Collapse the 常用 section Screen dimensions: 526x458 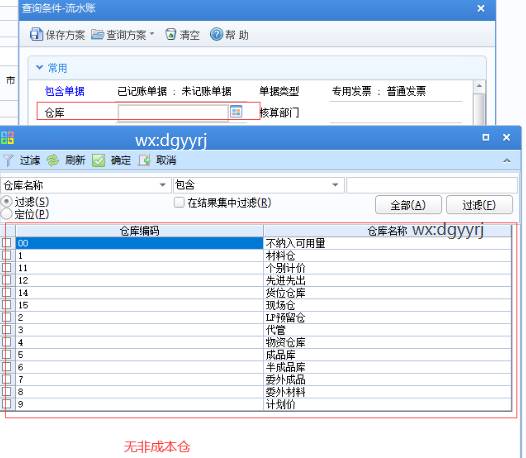(39, 67)
